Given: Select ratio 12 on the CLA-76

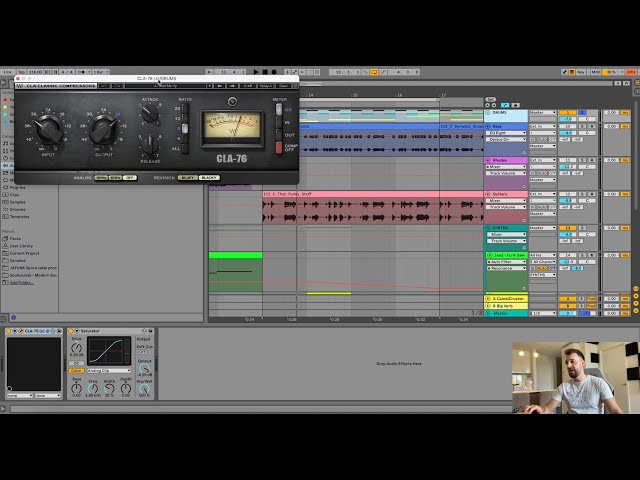Looking at the screenshot, I should [x=185, y=118].
